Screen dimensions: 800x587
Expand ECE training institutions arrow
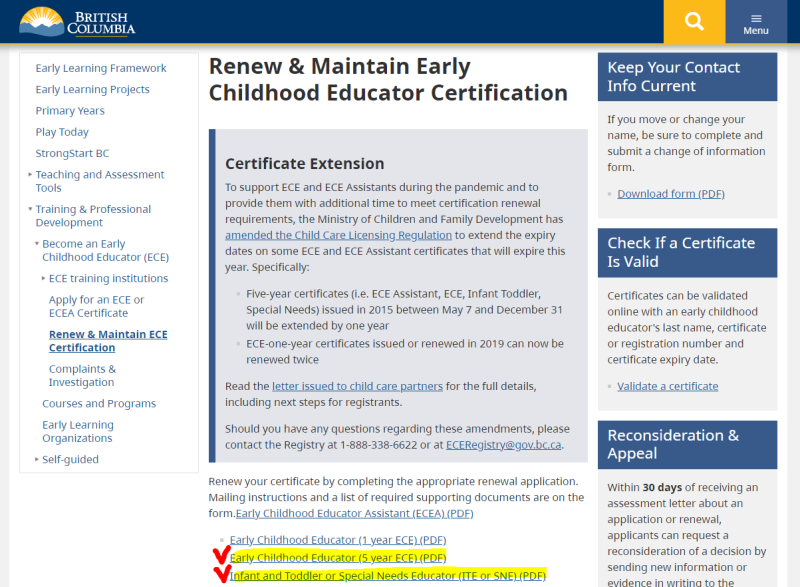pyautogui.click(x=43, y=278)
